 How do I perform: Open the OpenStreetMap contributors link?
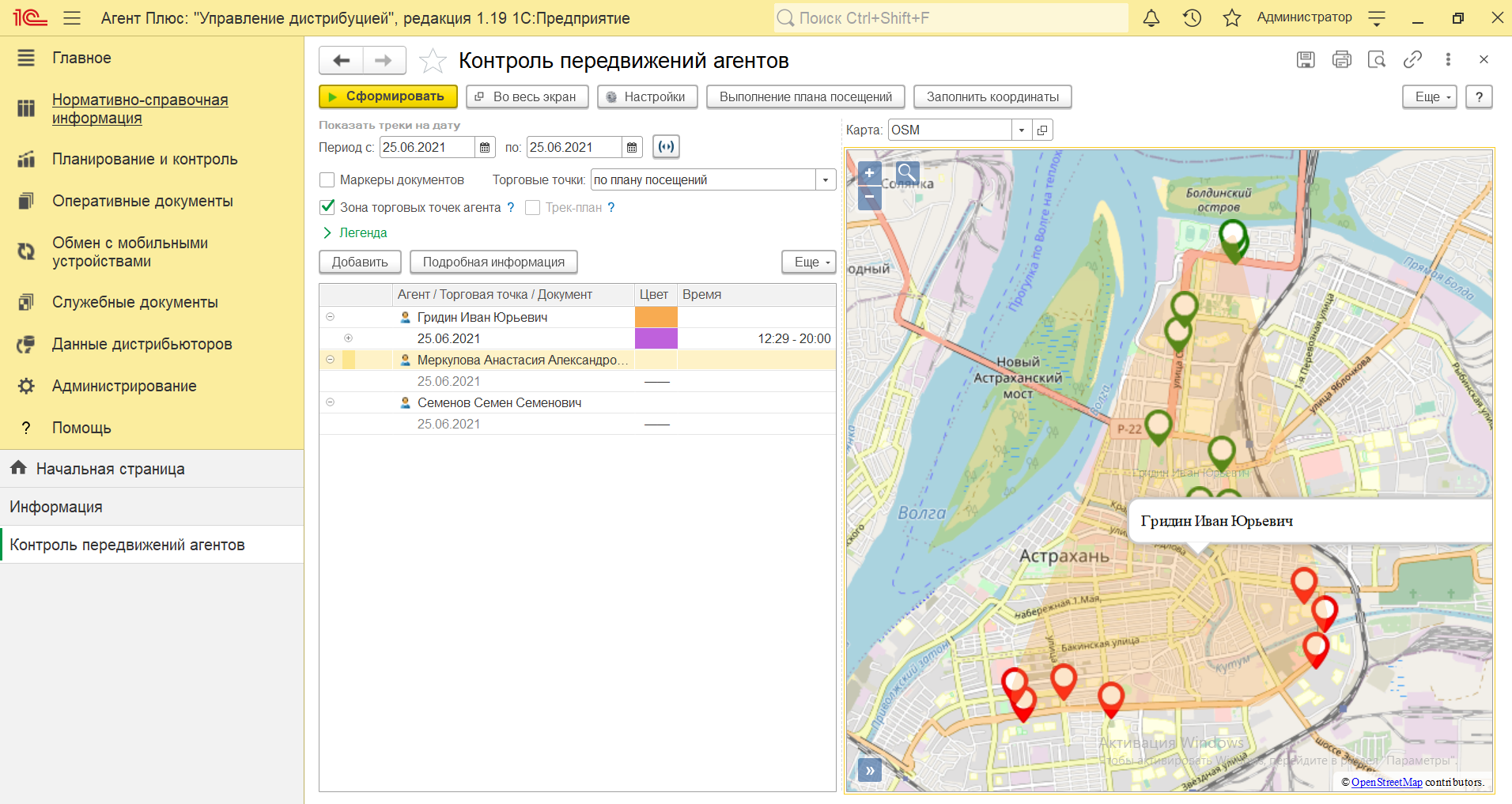coord(1386,782)
